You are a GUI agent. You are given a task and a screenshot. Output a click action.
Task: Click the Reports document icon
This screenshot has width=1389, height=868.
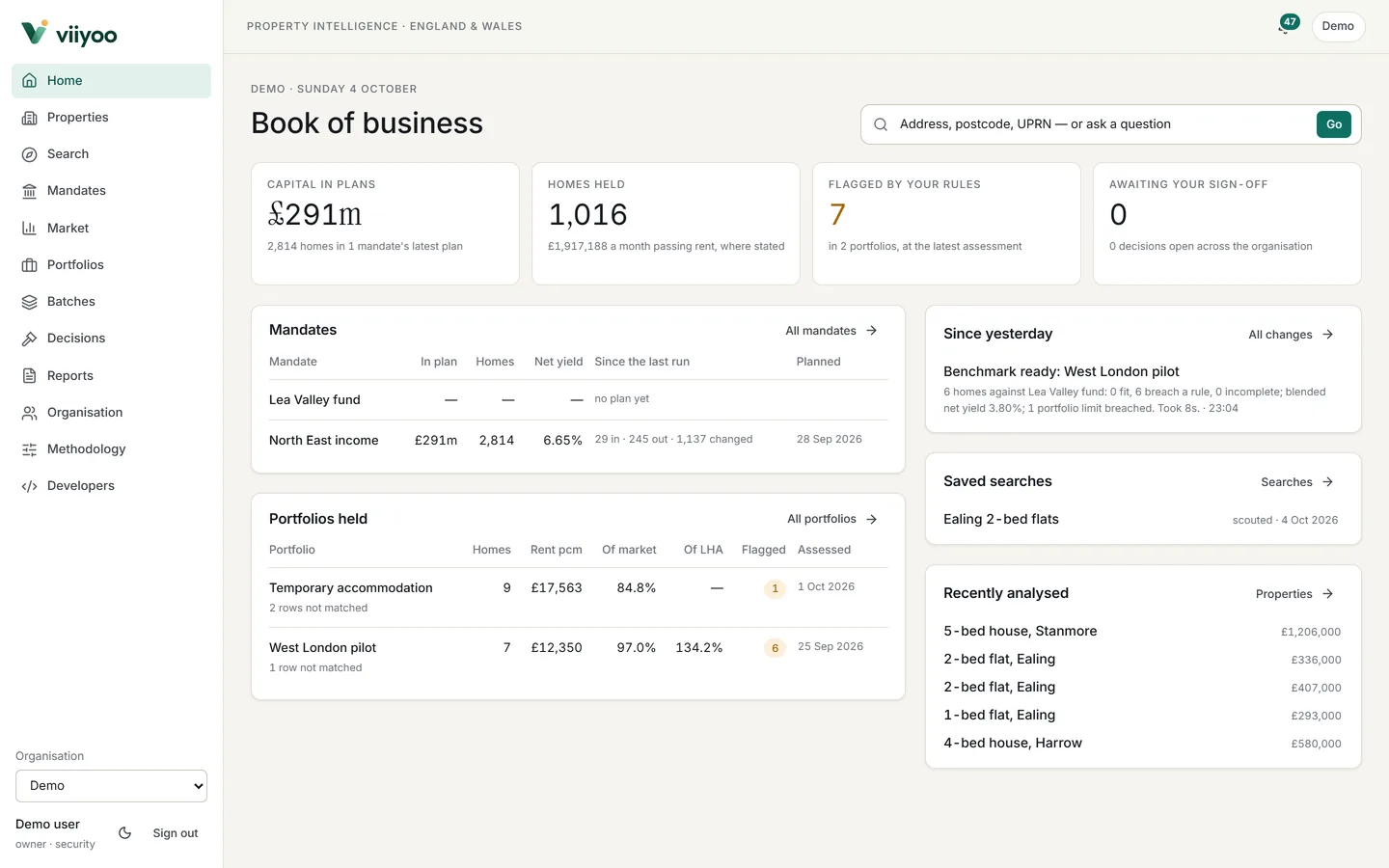pyautogui.click(x=29, y=376)
